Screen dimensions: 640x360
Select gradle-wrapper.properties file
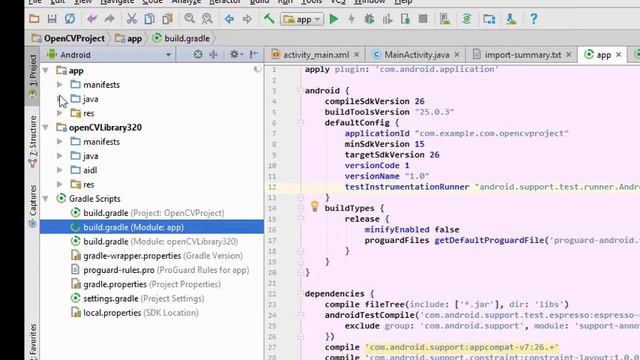152,256
